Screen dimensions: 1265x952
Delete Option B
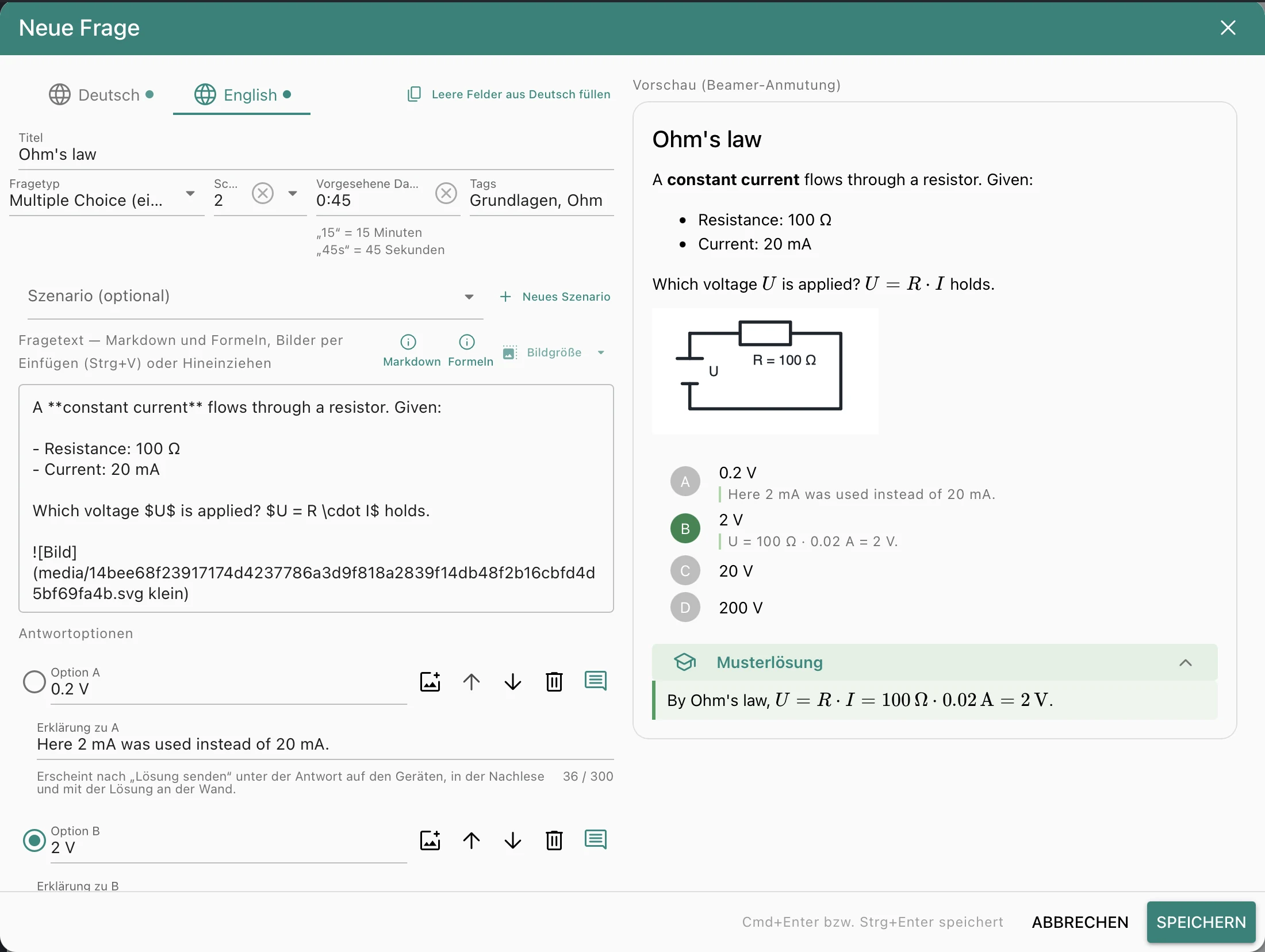click(554, 840)
